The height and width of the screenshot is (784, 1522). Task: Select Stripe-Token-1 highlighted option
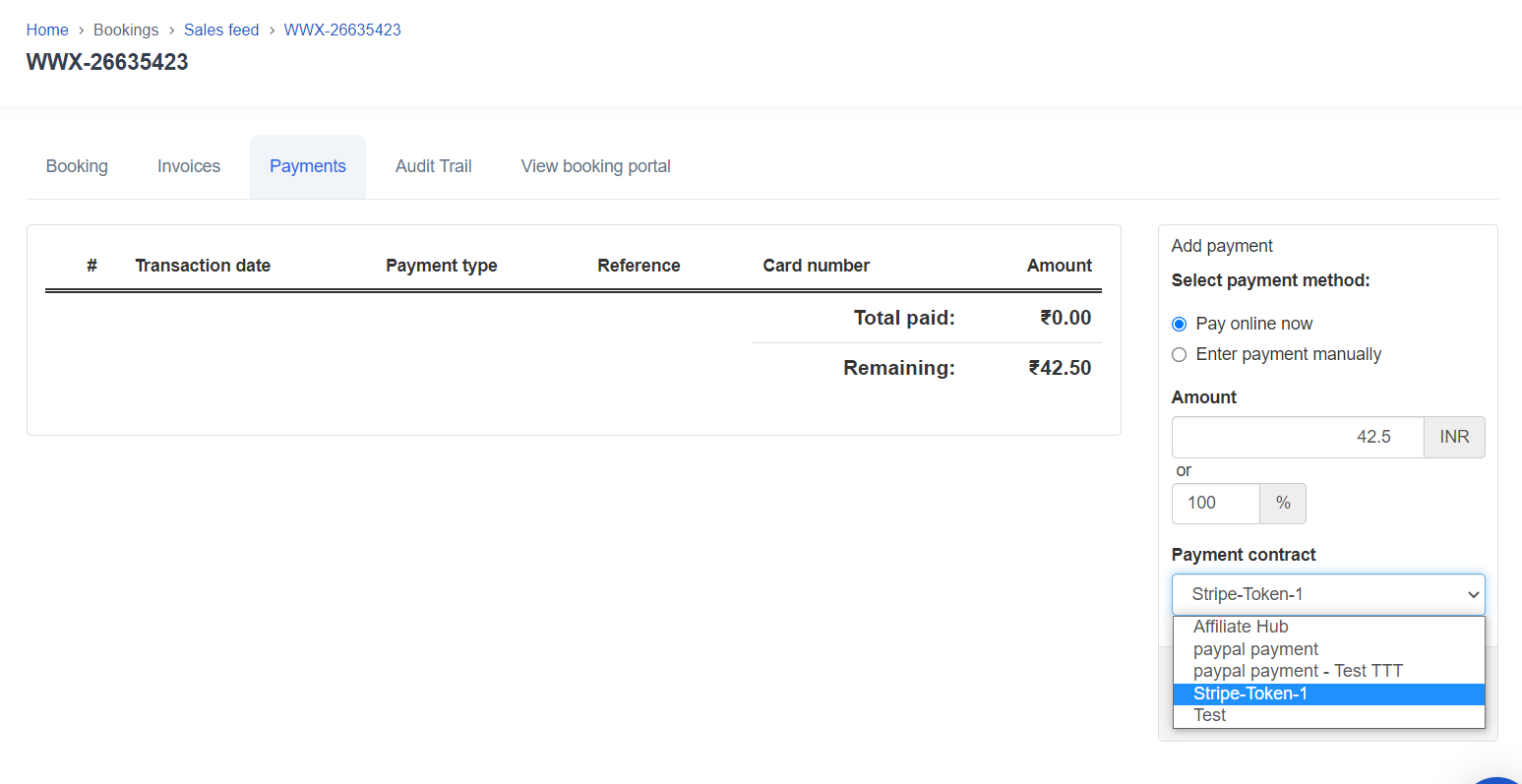tap(1328, 694)
